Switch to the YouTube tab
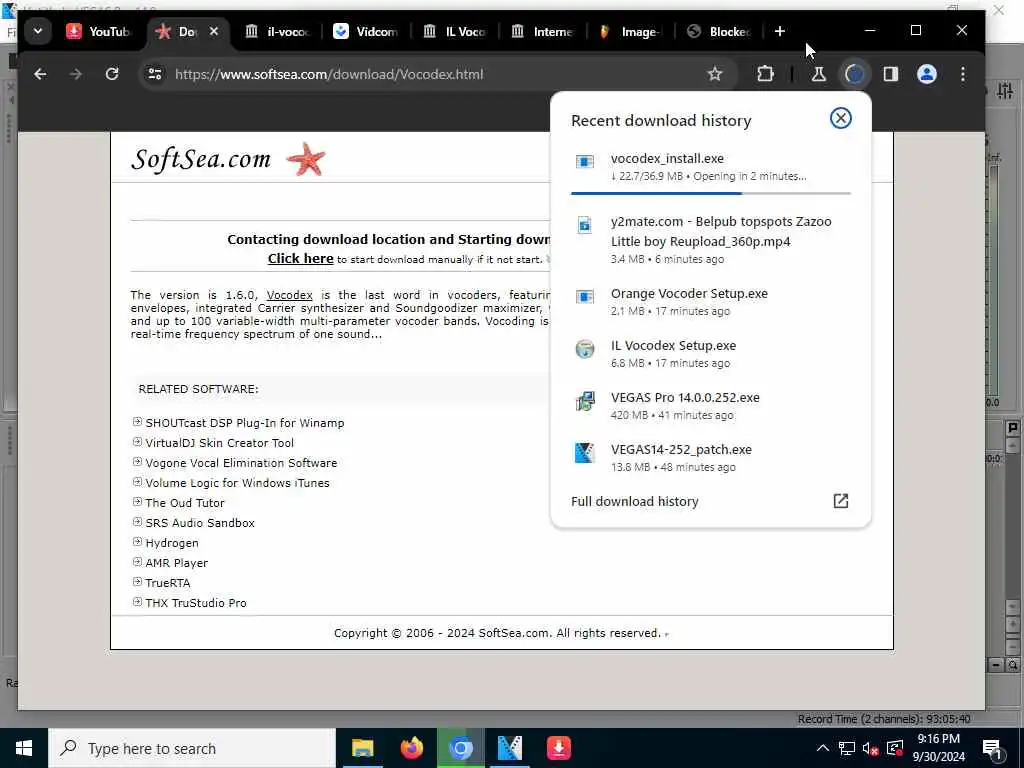This screenshot has width=1024, height=768. 99,31
